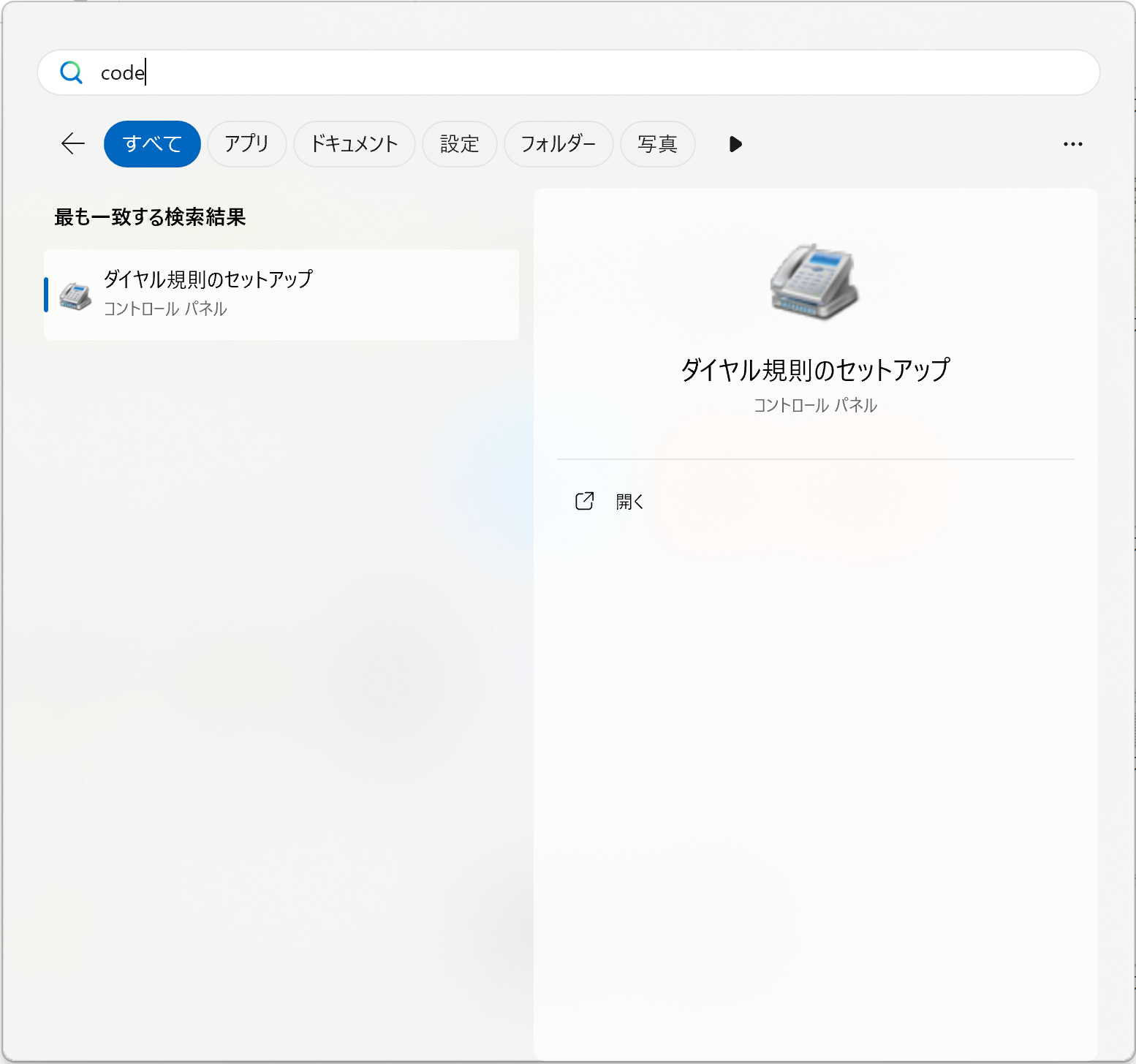The width and height of the screenshot is (1136, 1064).
Task: Select the すべて filter tab
Action: [x=152, y=144]
